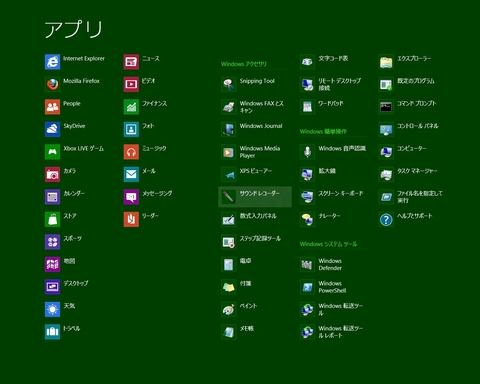The image size is (480, 384).
Task: Open the メモ帳 notepad icon
Action: tap(229, 332)
